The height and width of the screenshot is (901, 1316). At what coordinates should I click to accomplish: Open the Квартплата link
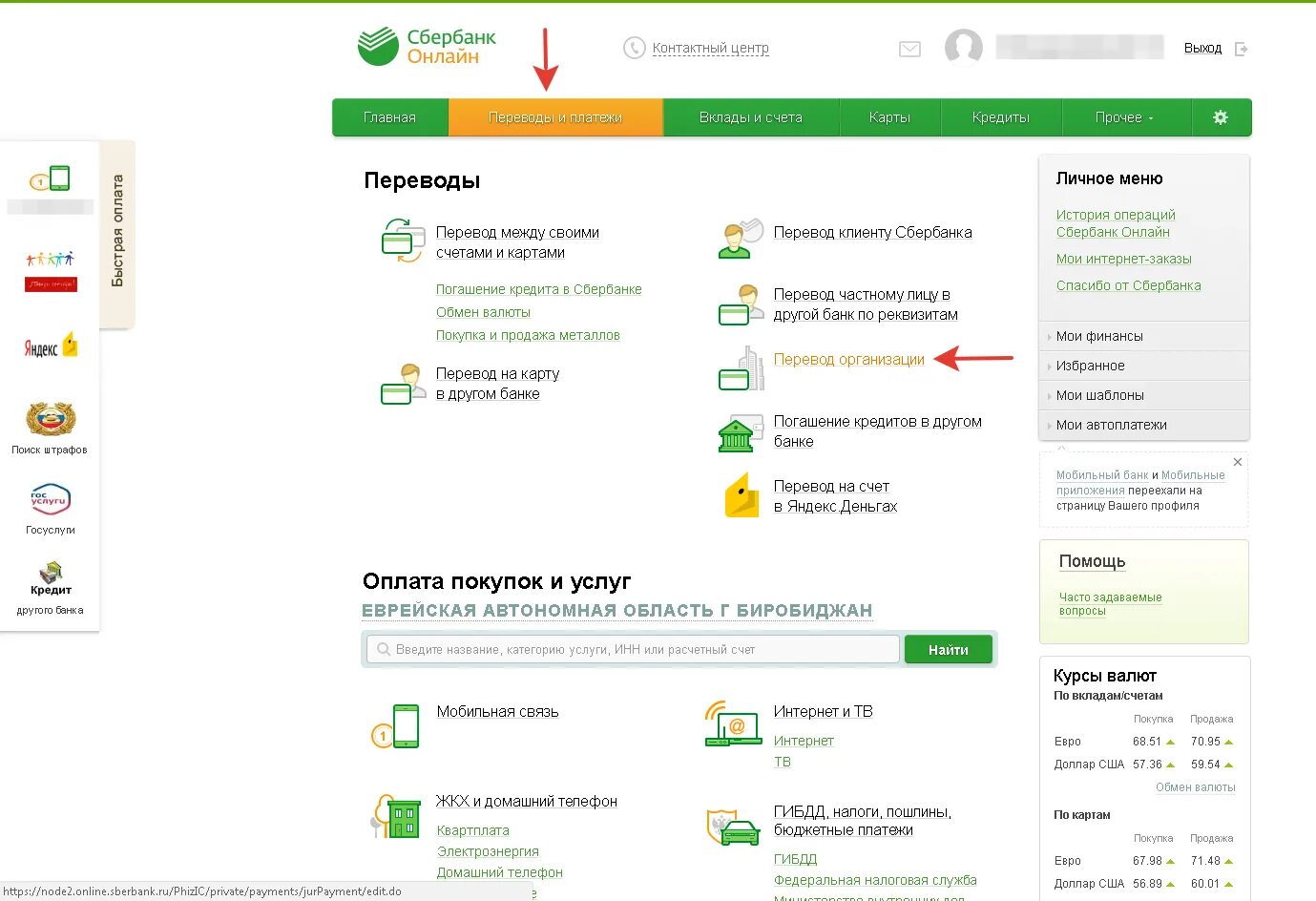[x=473, y=830]
